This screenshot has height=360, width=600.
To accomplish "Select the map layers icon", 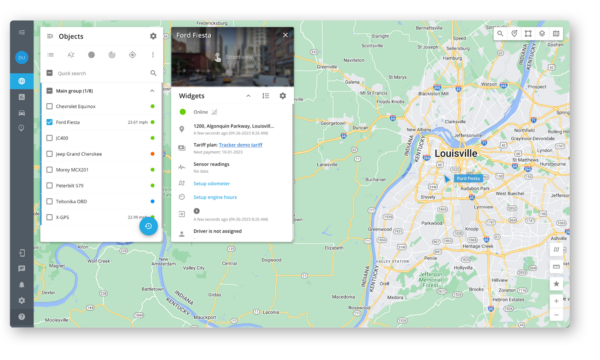I will point(542,34).
